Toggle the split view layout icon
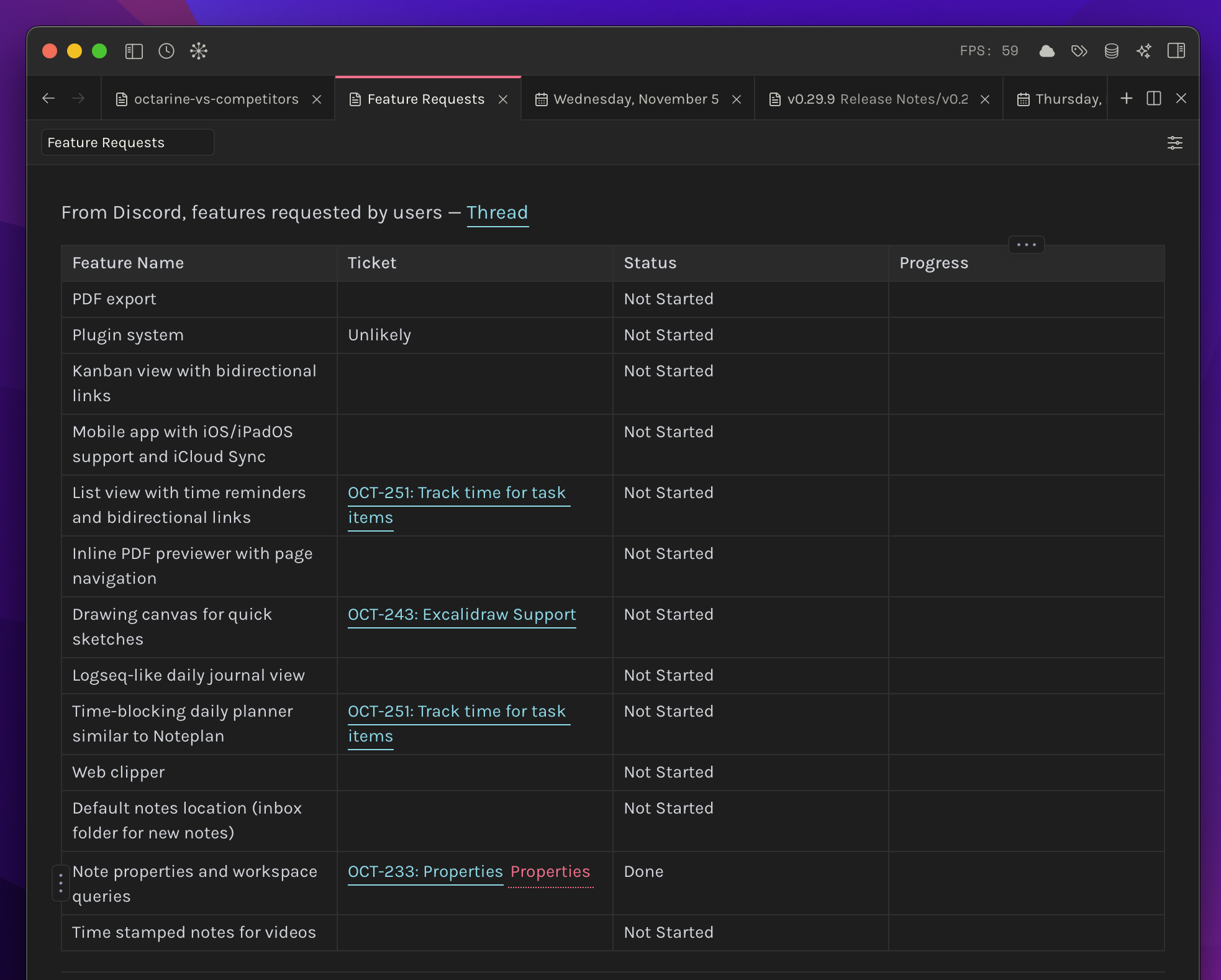Image resolution: width=1221 pixels, height=980 pixels. click(1154, 99)
